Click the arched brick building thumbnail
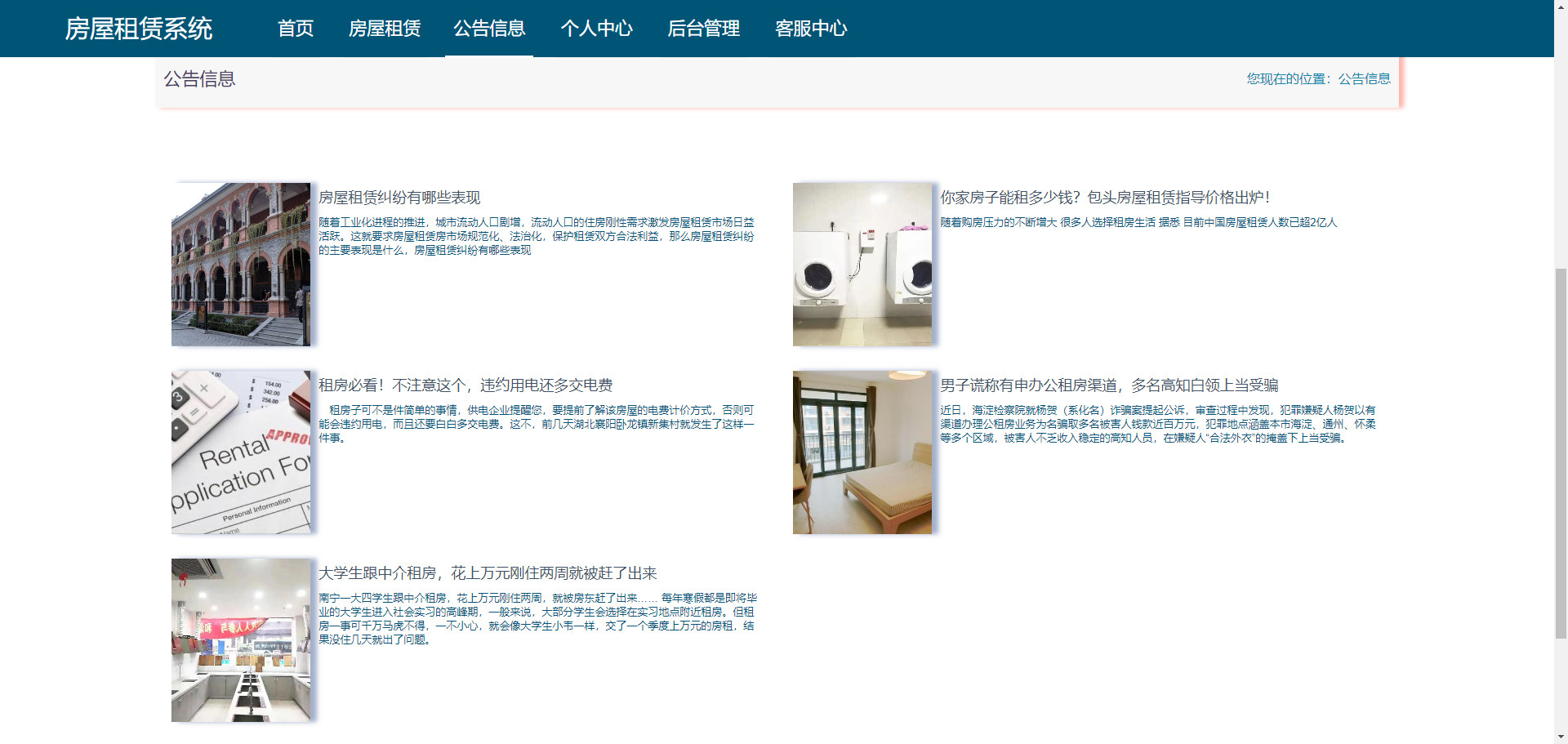This screenshot has height=744, width=1568. click(x=241, y=265)
